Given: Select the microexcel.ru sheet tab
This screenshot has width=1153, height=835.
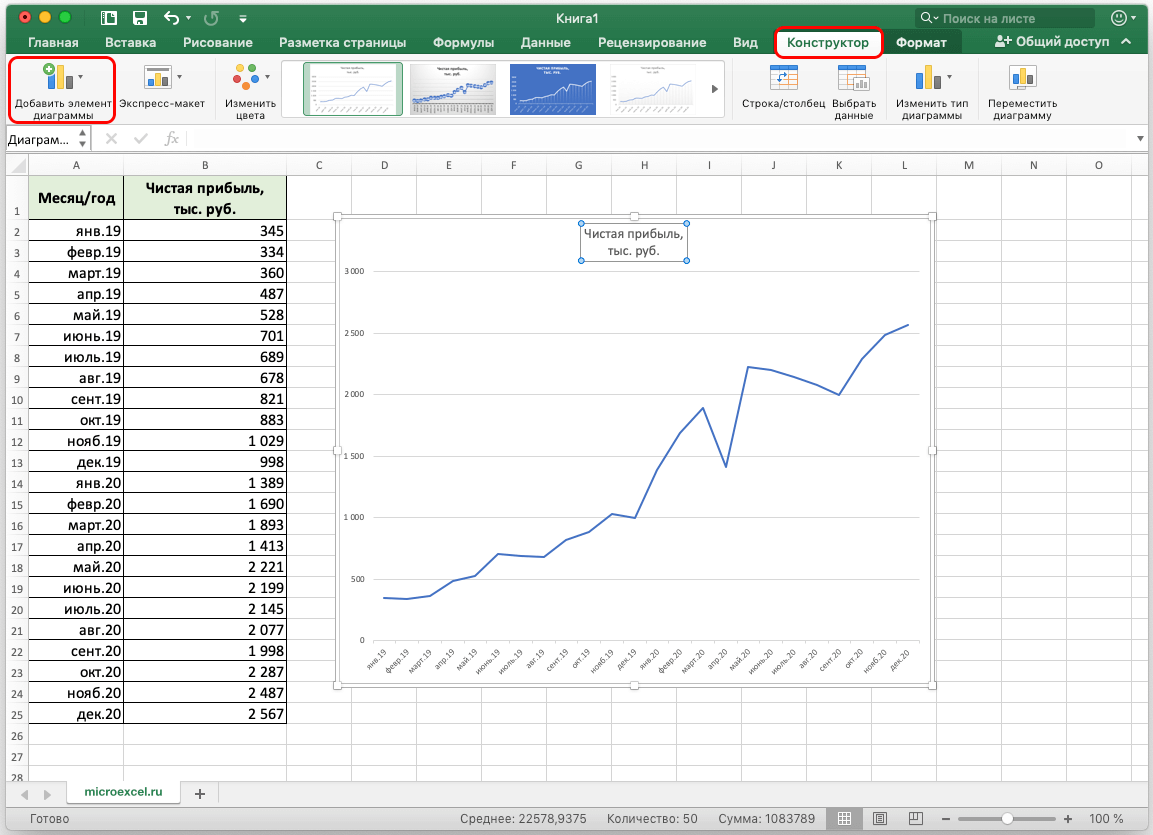Looking at the screenshot, I should [x=123, y=792].
